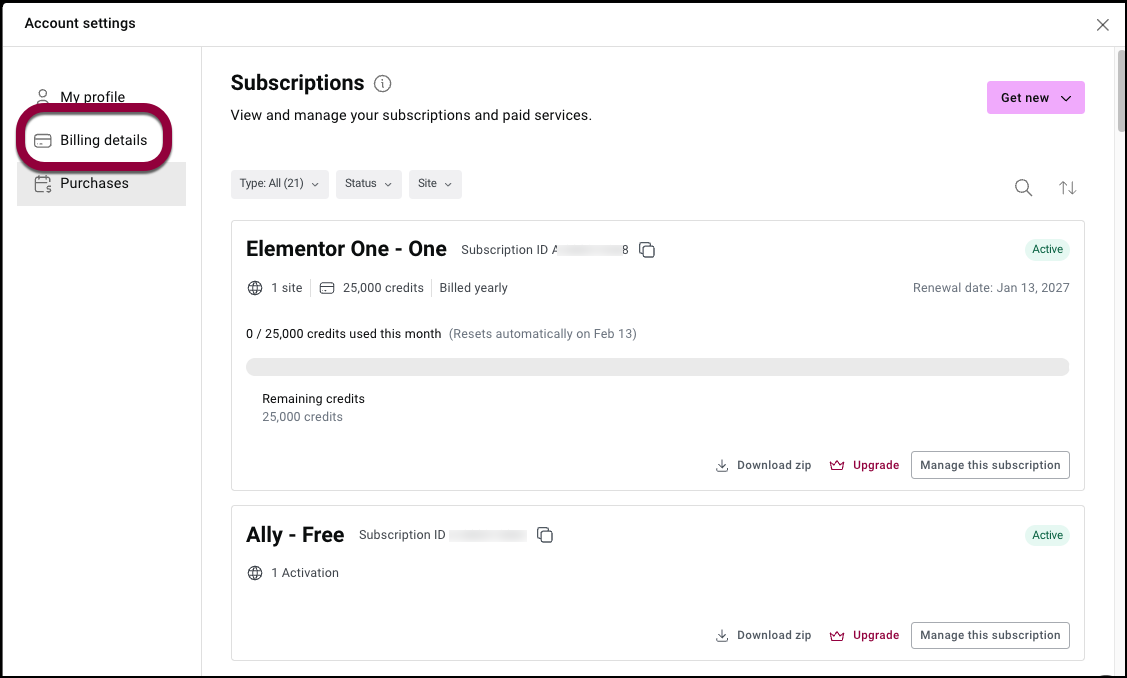Click the Billing details card icon
Screen dimensions: 1127x678
(43, 141)
